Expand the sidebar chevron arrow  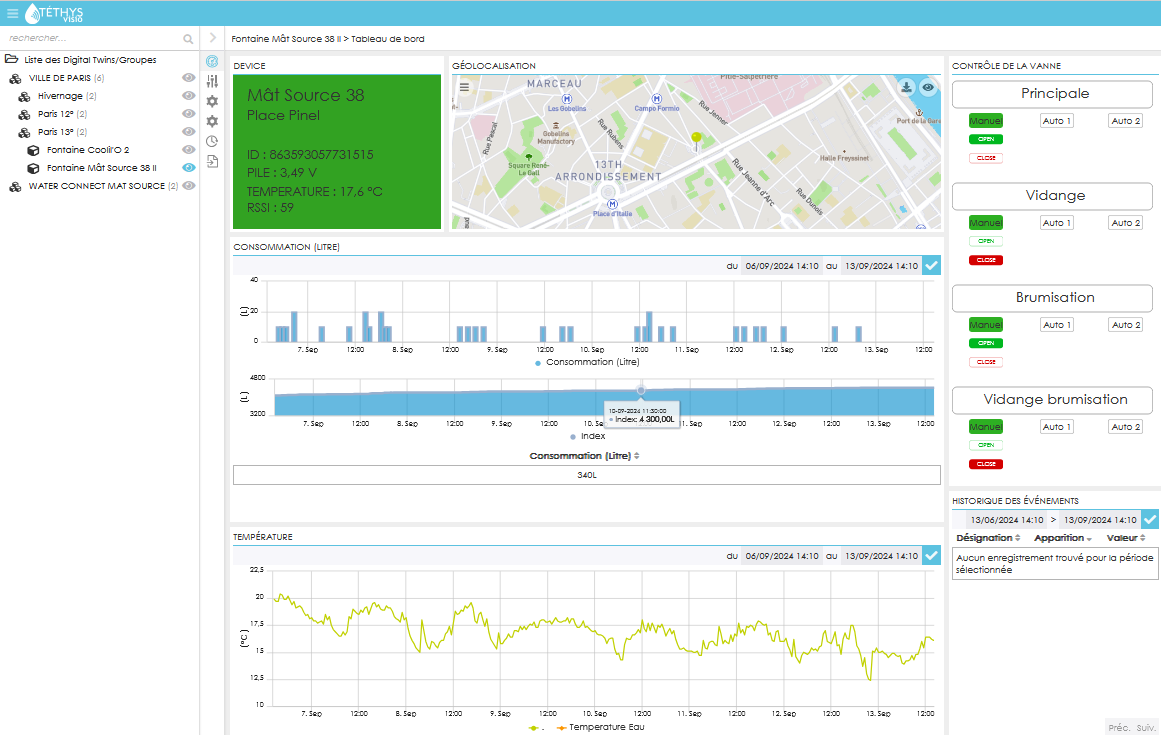pyautogui.click(x=213, y=38)
